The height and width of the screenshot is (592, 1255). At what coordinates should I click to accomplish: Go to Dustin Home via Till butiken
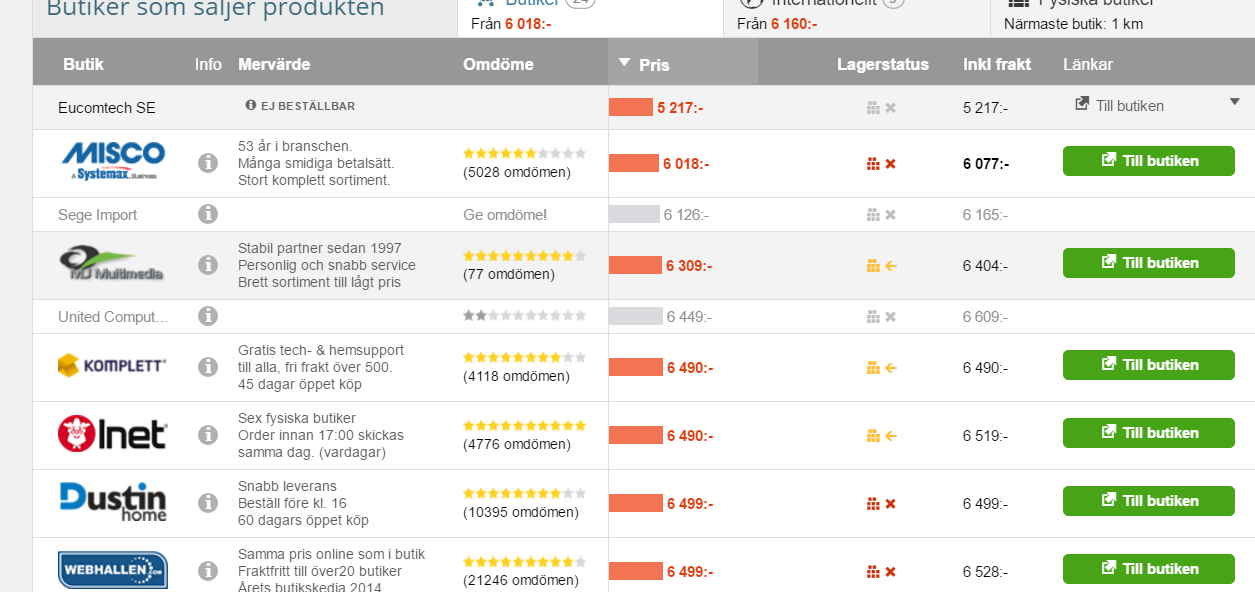1148,501
